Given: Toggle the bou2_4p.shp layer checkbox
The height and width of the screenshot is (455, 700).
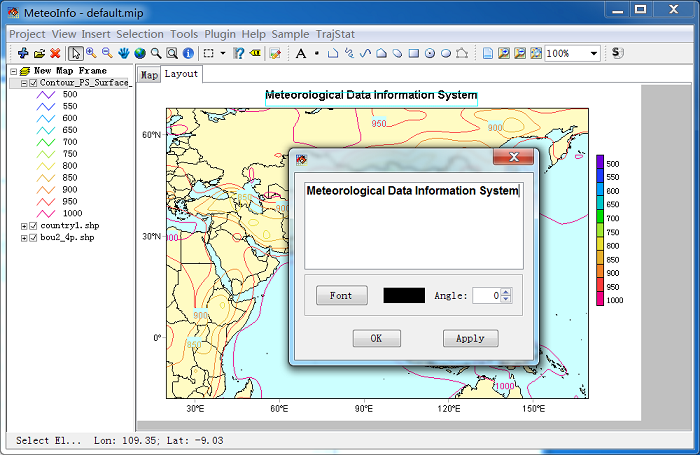Looking at the screenshot, I should pos(34,238).
